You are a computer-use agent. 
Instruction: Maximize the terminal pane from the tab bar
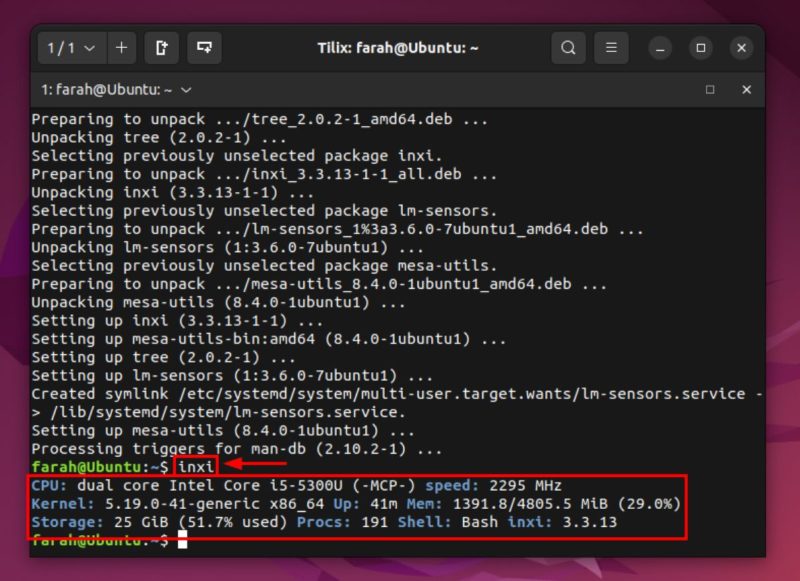711,89
